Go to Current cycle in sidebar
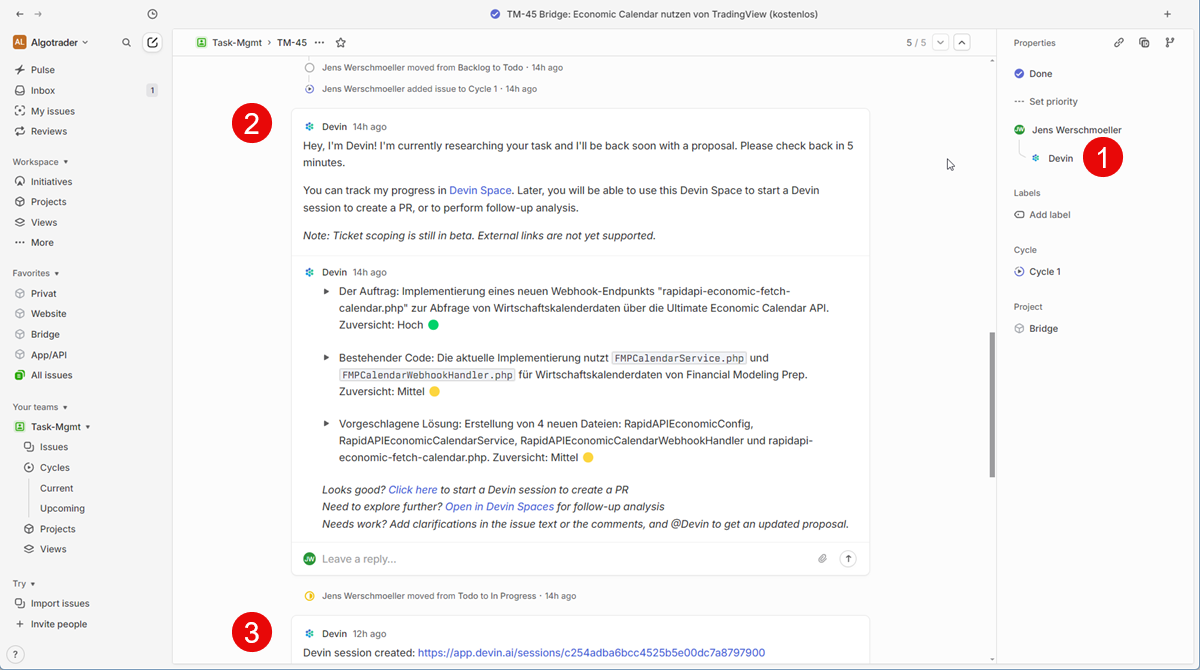Viewport: 1200px width, 670px height. 56,489
